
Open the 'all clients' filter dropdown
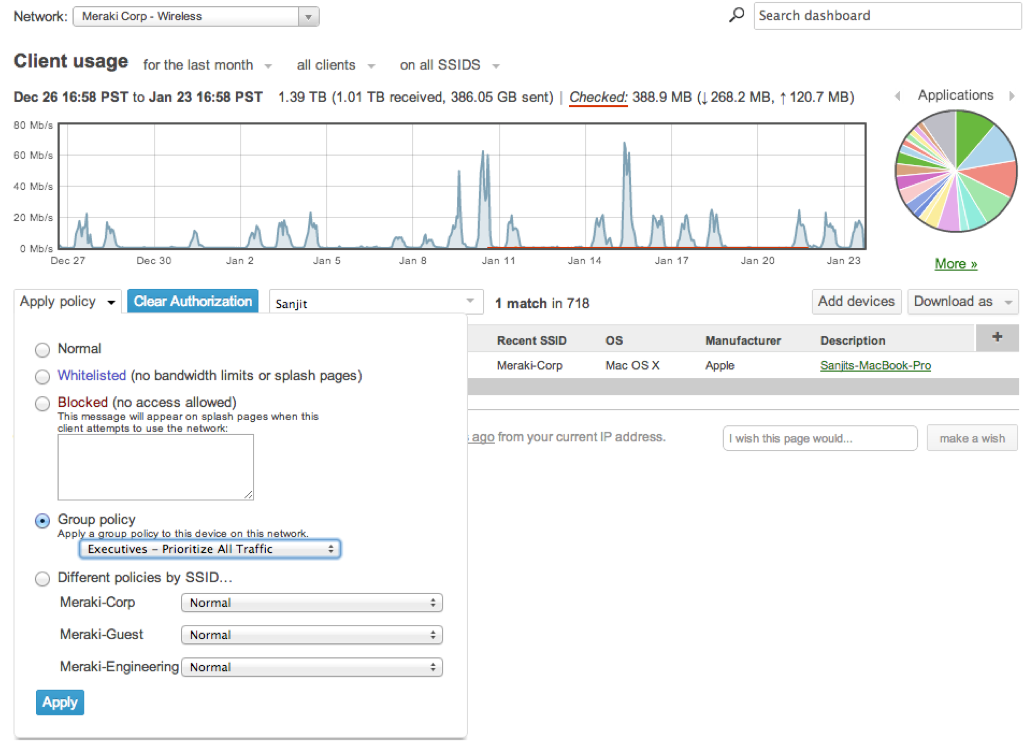(335, 65)
